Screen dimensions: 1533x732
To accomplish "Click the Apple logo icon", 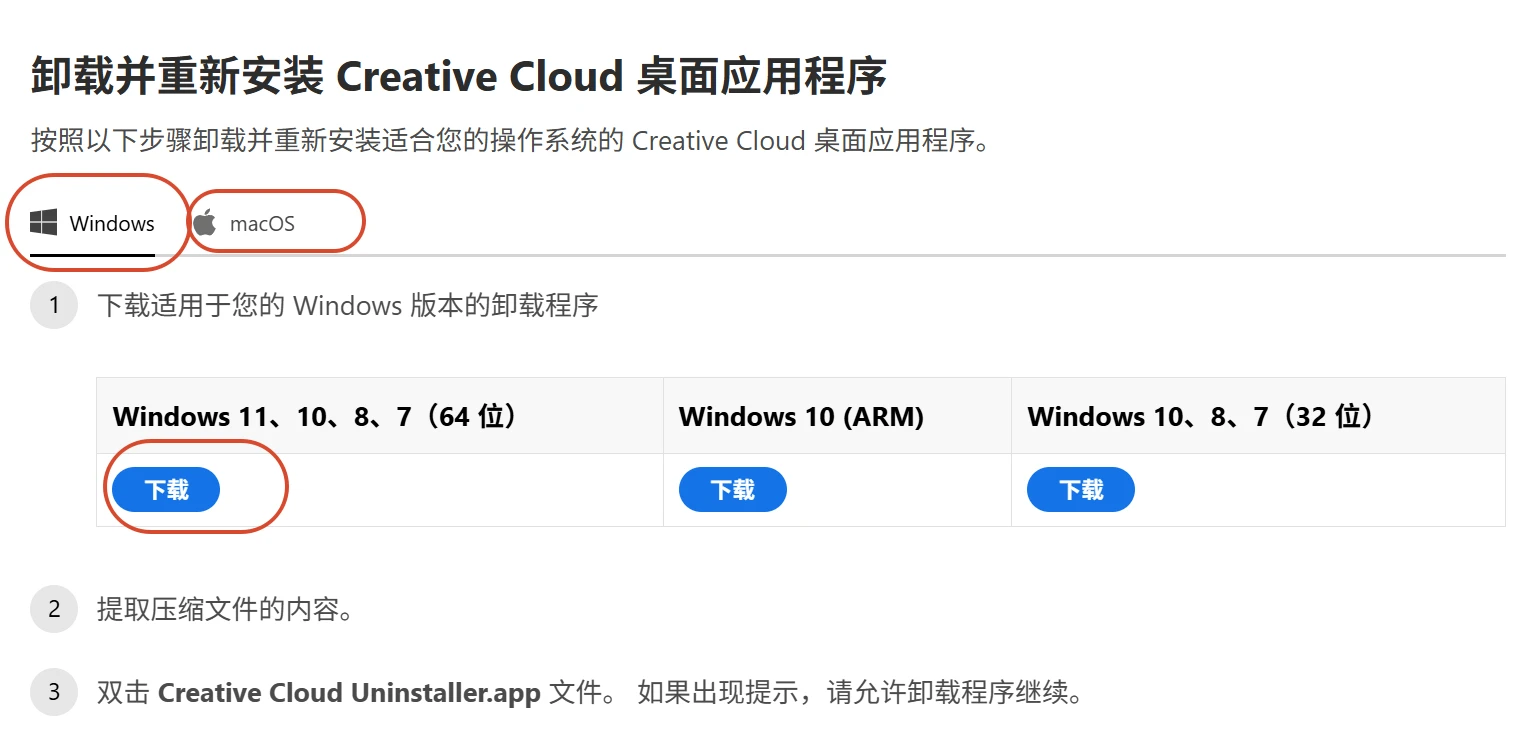I will pos(205,223).
